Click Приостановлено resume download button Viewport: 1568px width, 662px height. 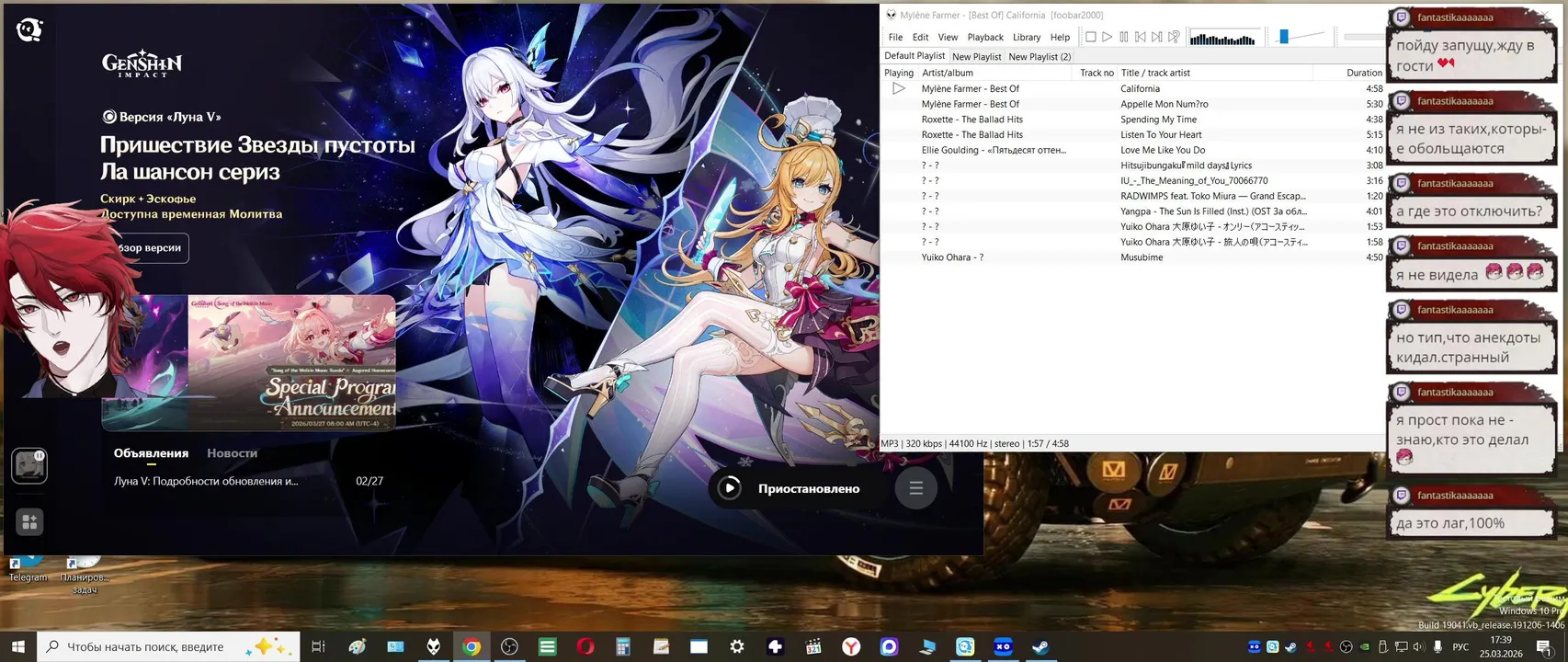[x=796, y=488]
